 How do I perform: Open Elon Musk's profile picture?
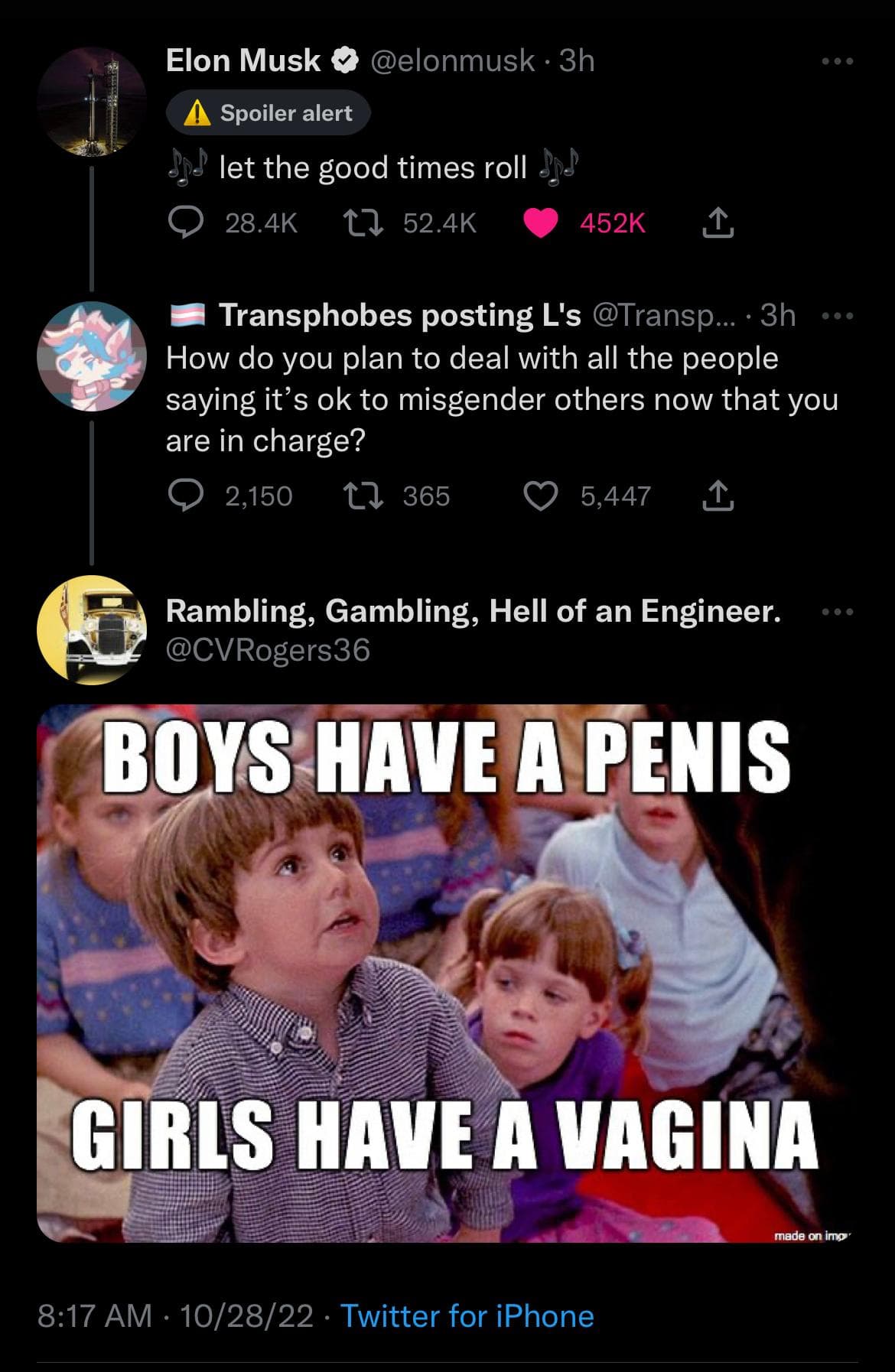click(x=92, y=102)
